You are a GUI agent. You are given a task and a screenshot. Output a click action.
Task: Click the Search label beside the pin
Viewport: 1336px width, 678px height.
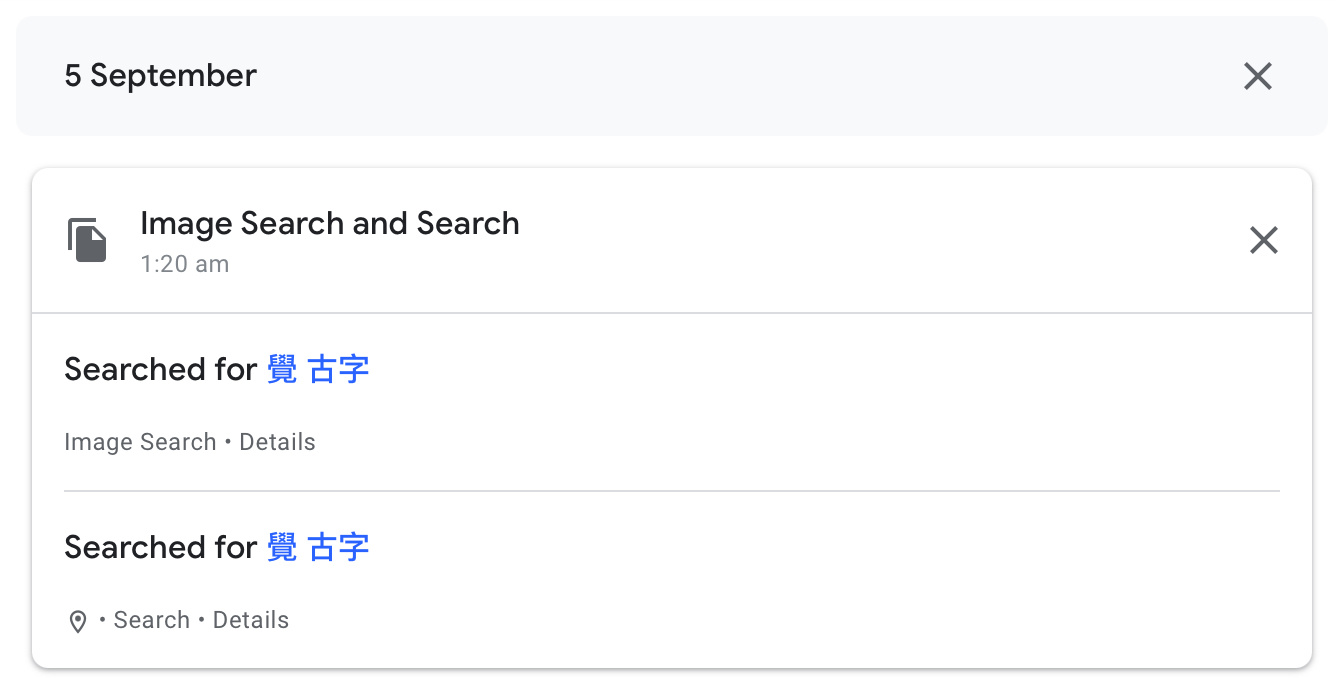point(152,620)
